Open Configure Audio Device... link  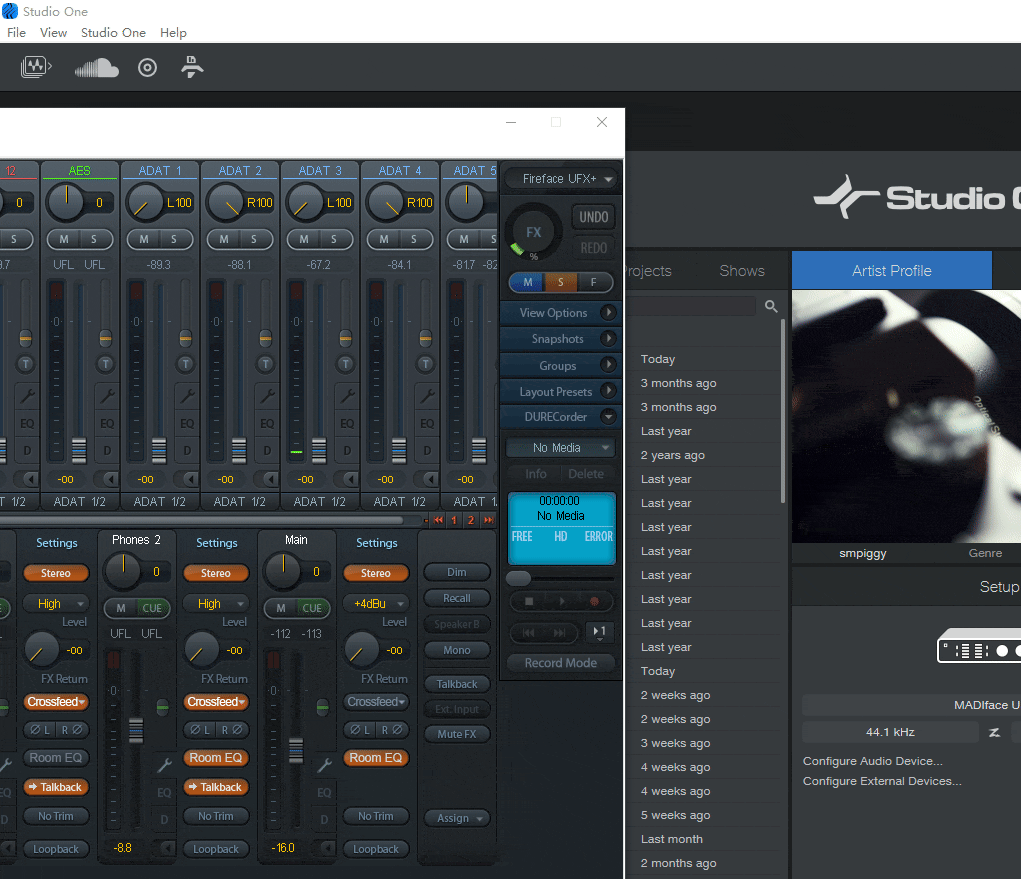[873, 761]
